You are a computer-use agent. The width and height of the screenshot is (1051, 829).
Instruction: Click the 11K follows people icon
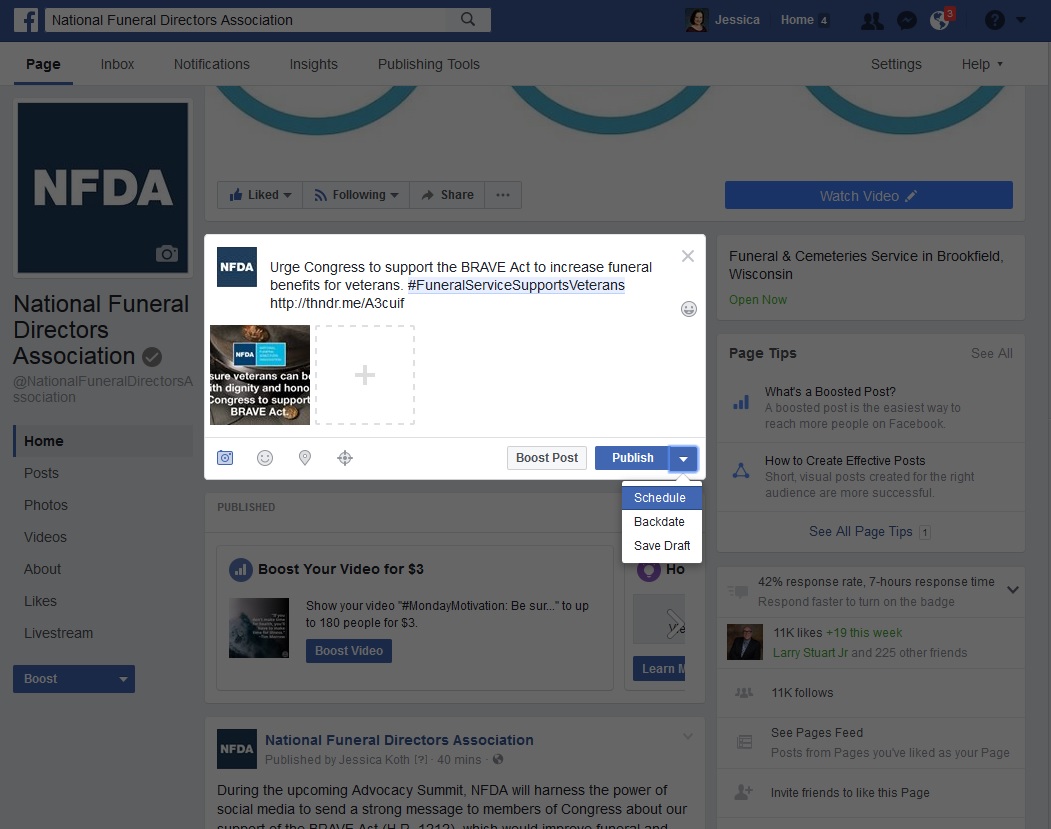tap(744, 692)
